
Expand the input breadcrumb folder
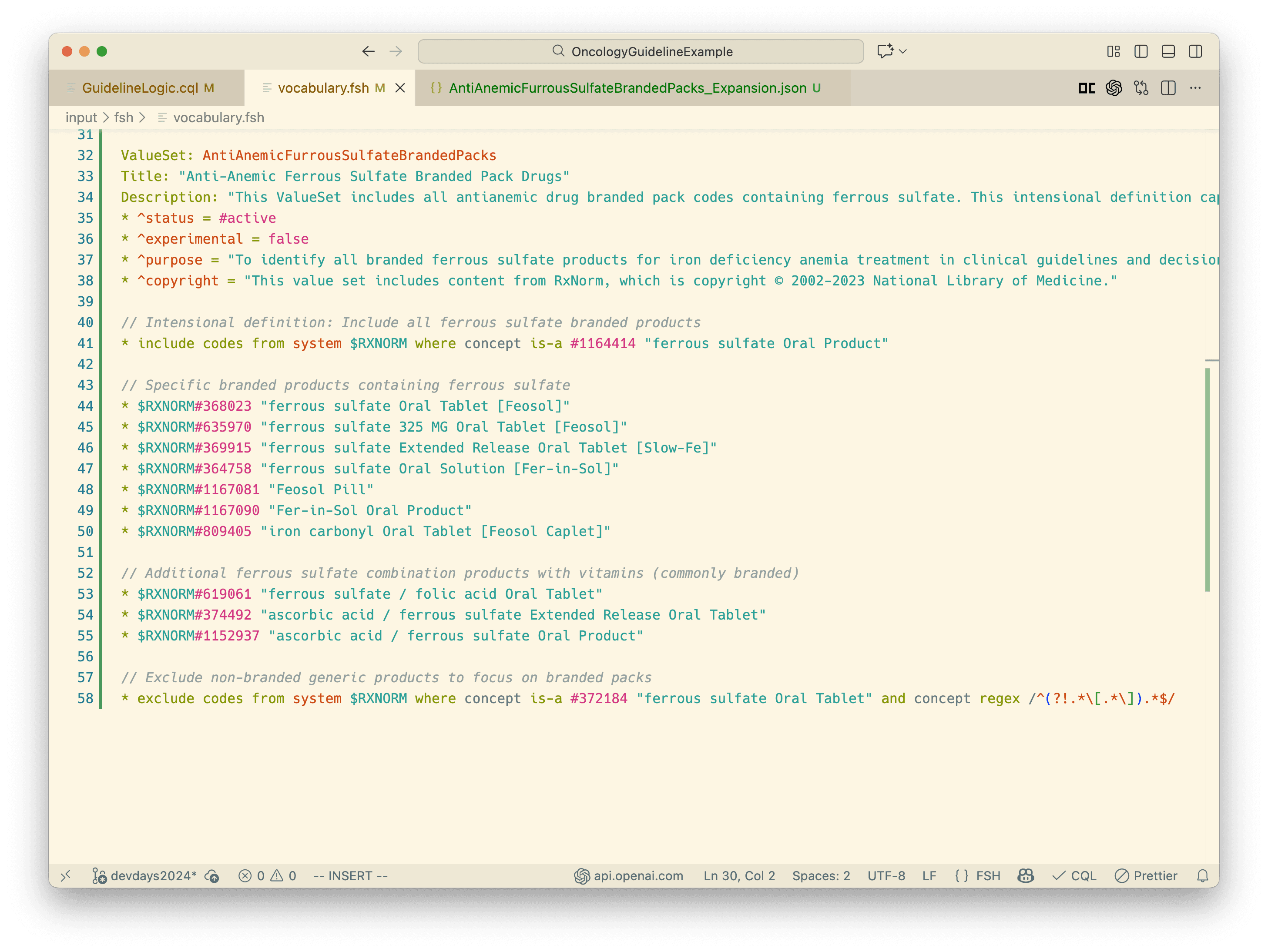point(81,117)
